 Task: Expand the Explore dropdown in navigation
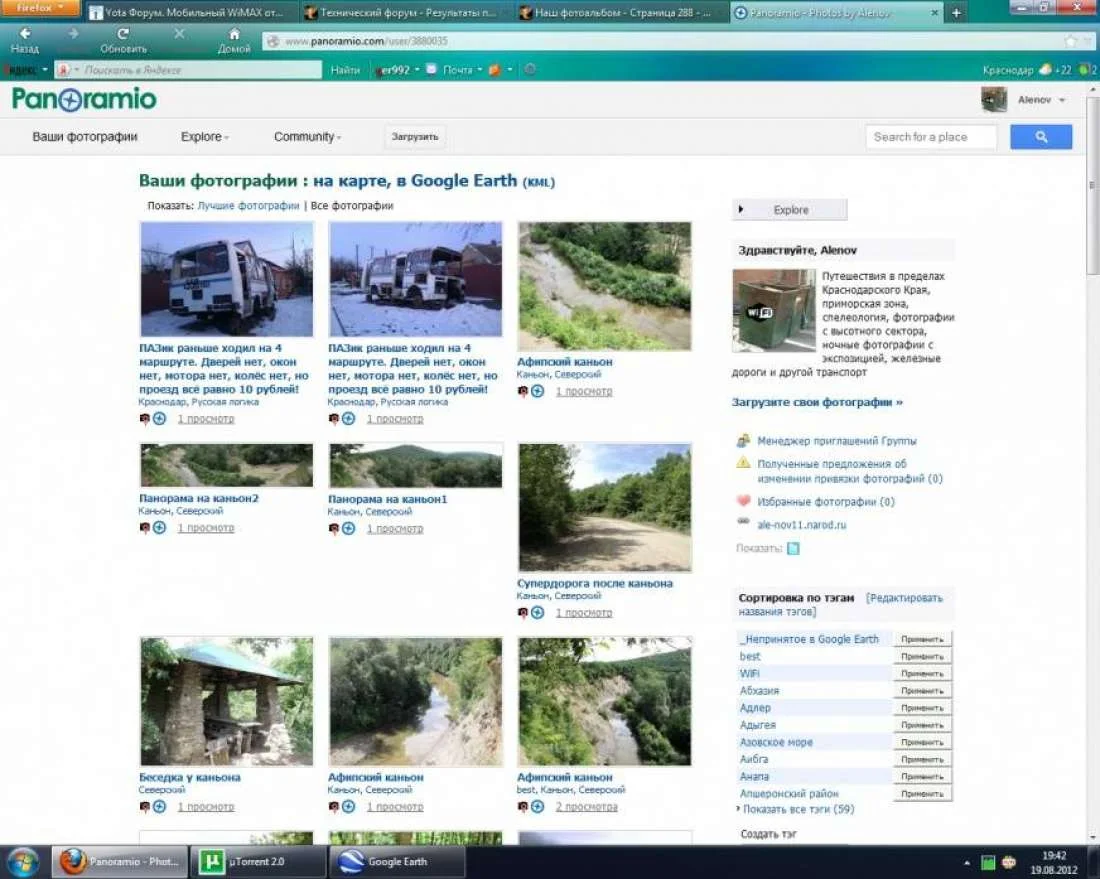(204, 137)
